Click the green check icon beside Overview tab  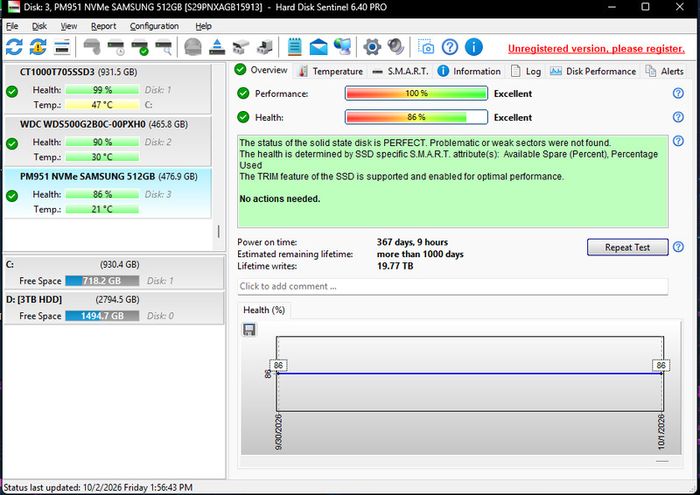coord(240,69)
